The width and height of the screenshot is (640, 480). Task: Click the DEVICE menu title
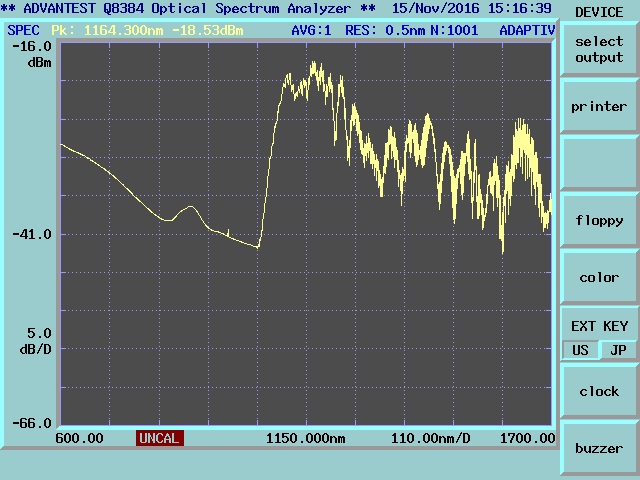[x=599, y=12]
